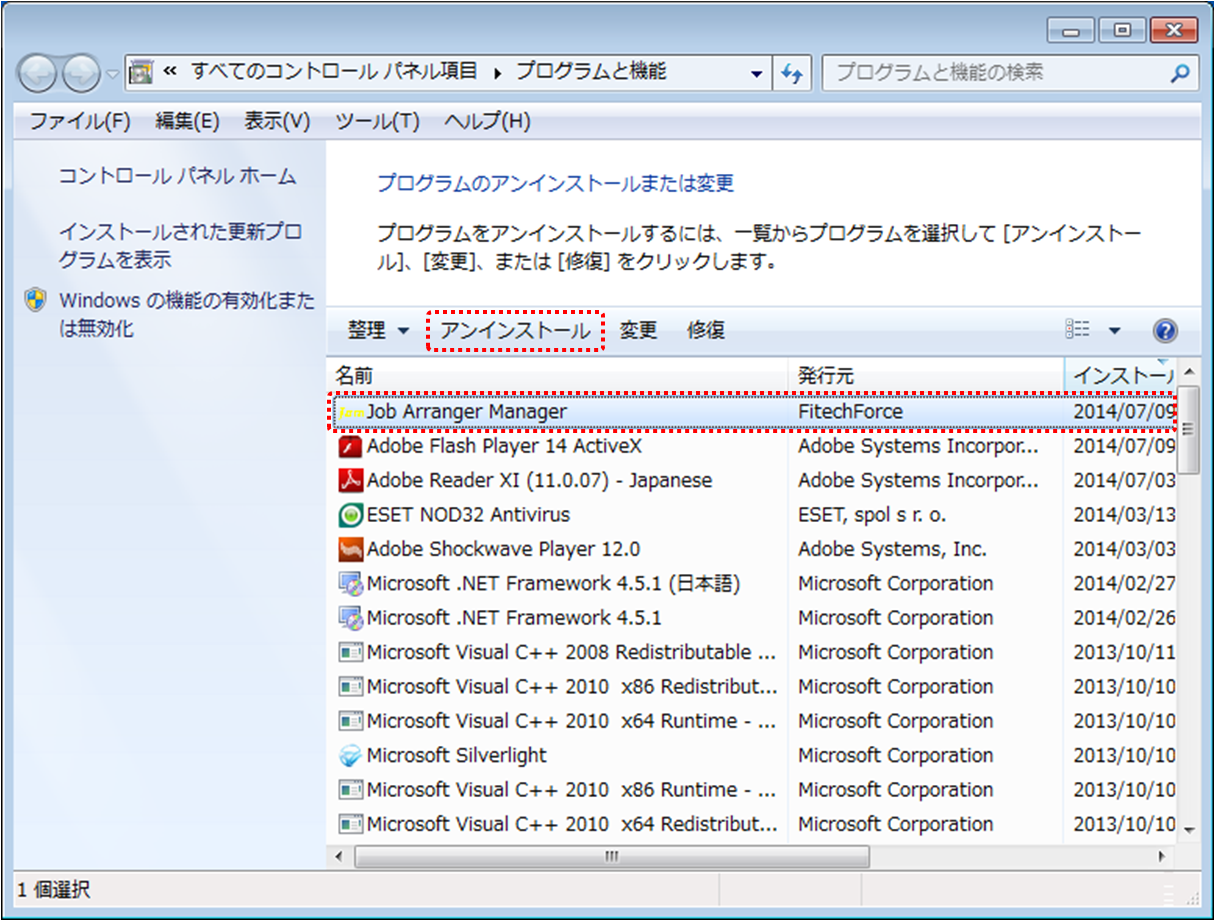Click すべてのコントロール パネル項目 in address bar

click(335, 72)
